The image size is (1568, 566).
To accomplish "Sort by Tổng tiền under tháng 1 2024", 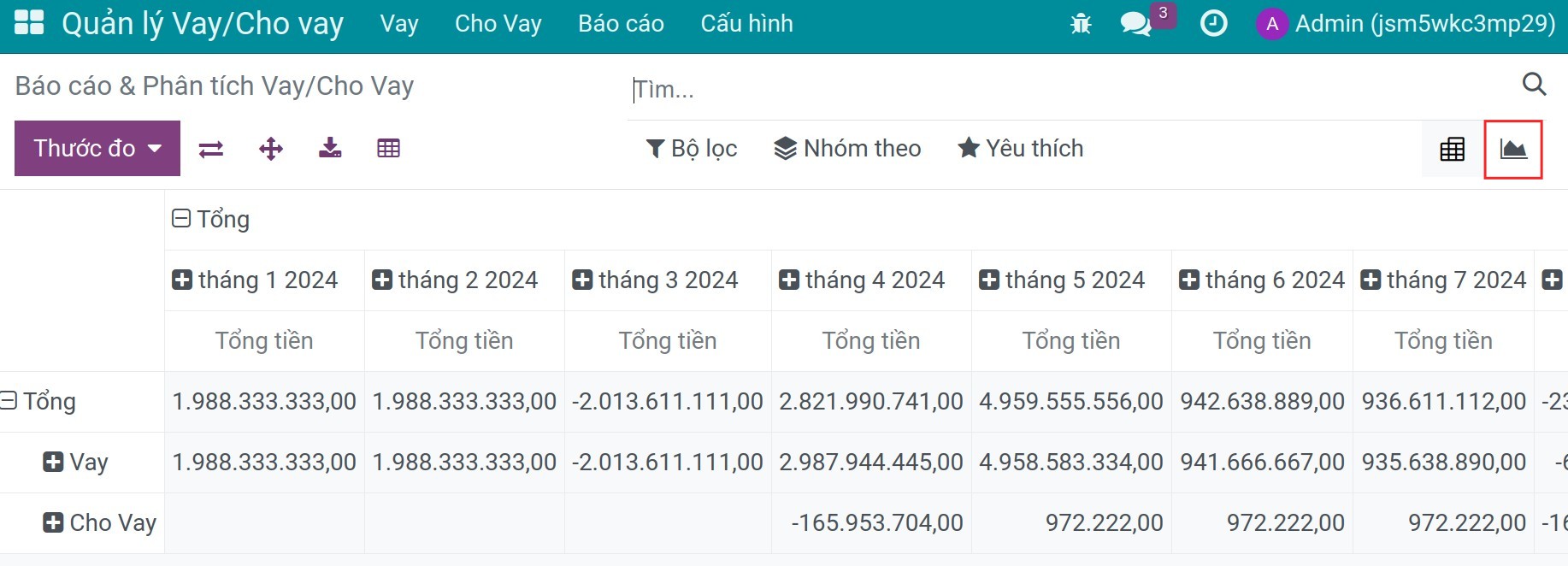I will pos(264,340).
